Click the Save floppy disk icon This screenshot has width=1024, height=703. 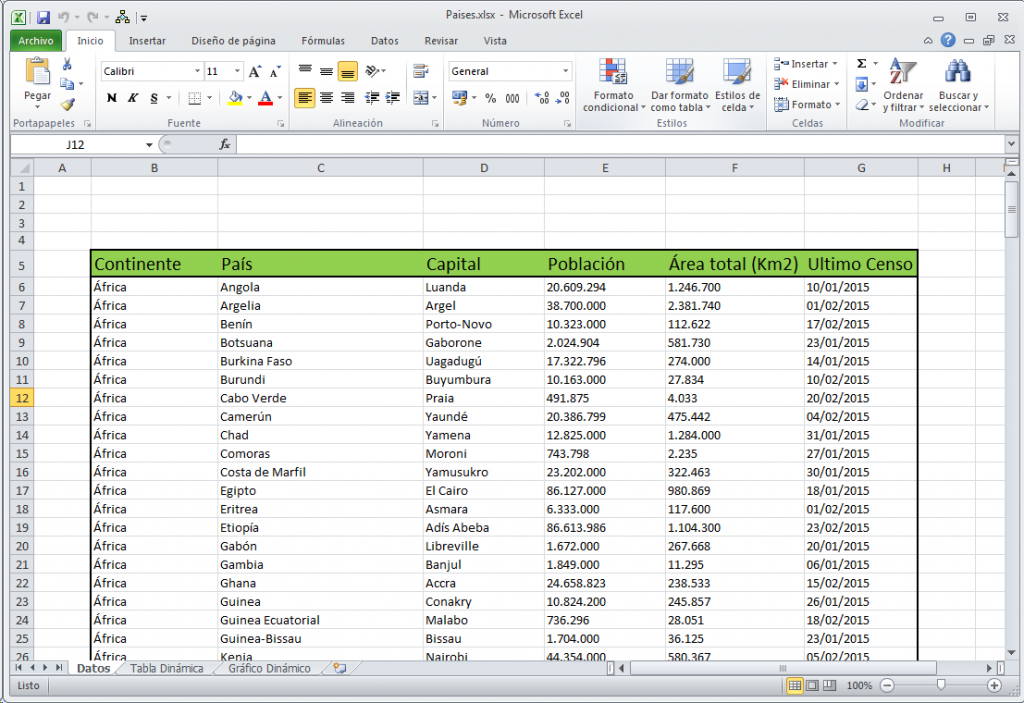pyautogui.click(x=43, y=18)
